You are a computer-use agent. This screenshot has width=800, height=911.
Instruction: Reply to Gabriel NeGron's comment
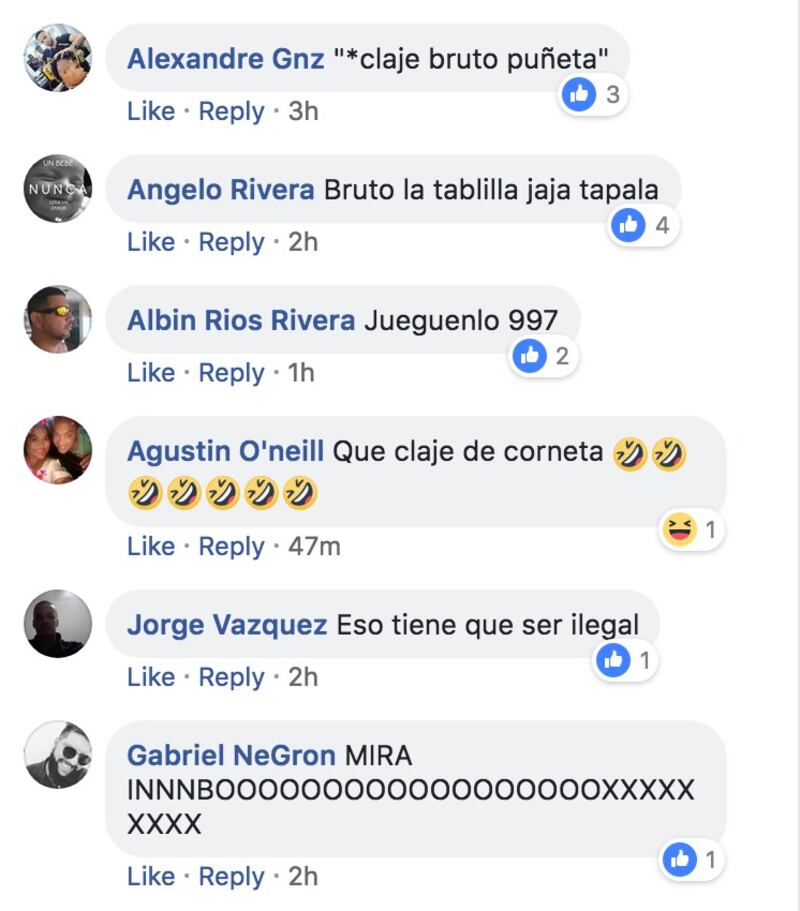[x=231, y=876]
